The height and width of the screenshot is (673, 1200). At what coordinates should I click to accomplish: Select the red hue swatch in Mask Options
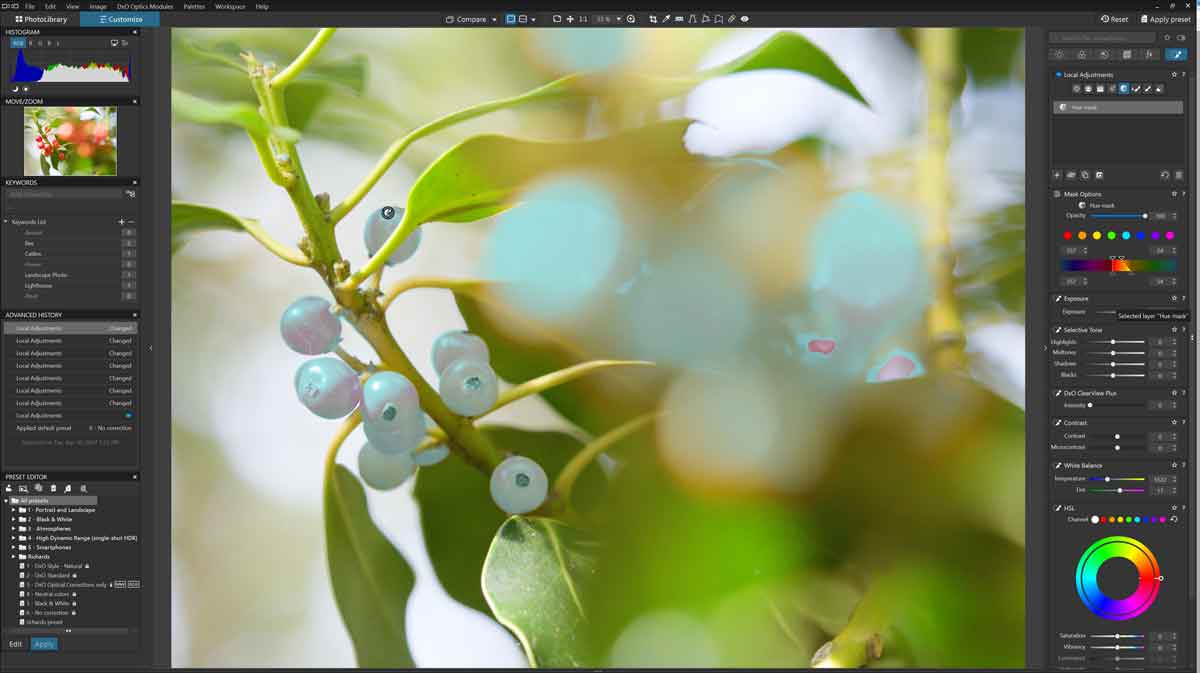pyautogui.click(x=1069, y=235)
